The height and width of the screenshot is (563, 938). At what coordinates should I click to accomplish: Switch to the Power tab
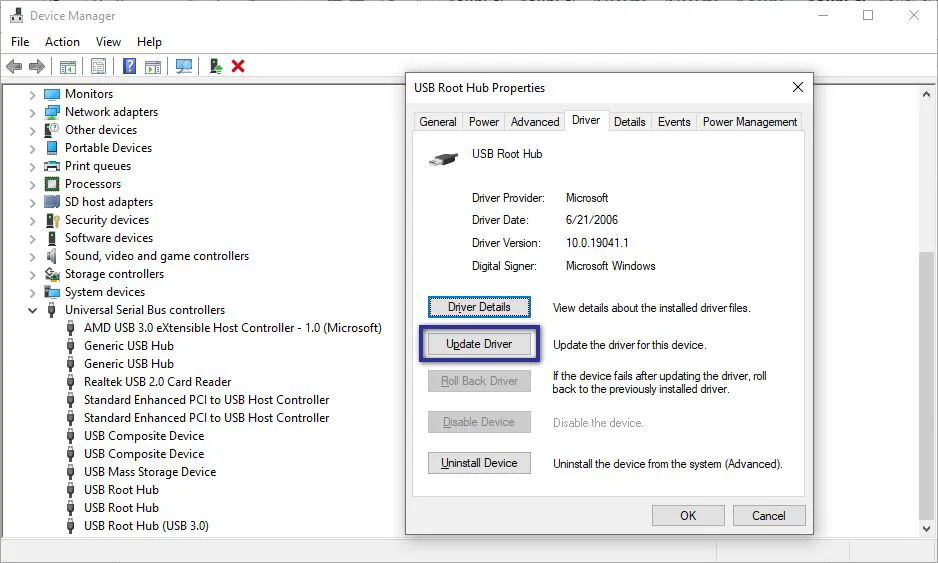tap(483, 121)
